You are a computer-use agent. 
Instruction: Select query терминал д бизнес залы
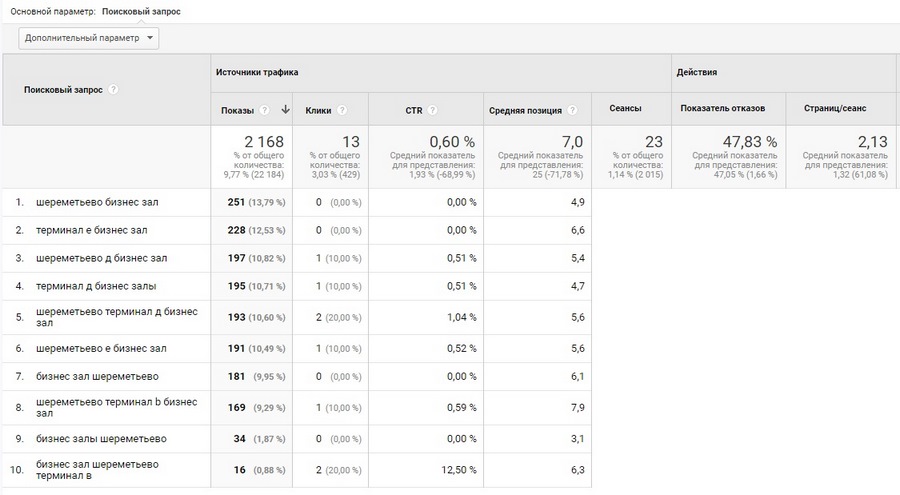point(96,286)
